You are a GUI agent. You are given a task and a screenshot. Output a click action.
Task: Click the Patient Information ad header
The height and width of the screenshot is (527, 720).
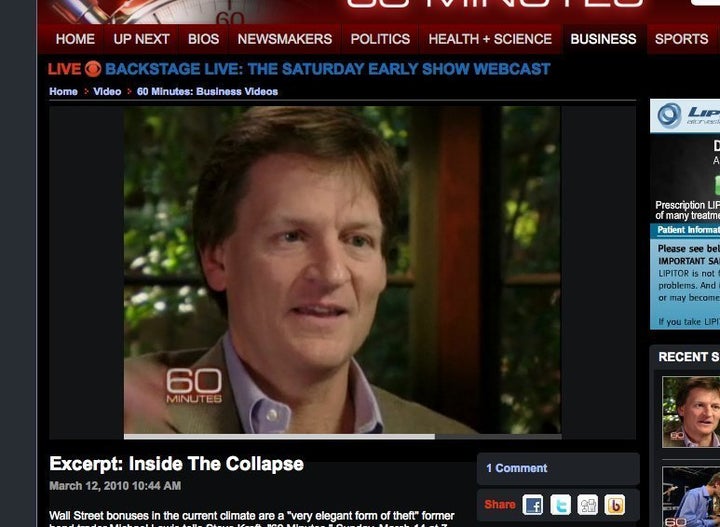pyautogui.click(x=686, y=230)
